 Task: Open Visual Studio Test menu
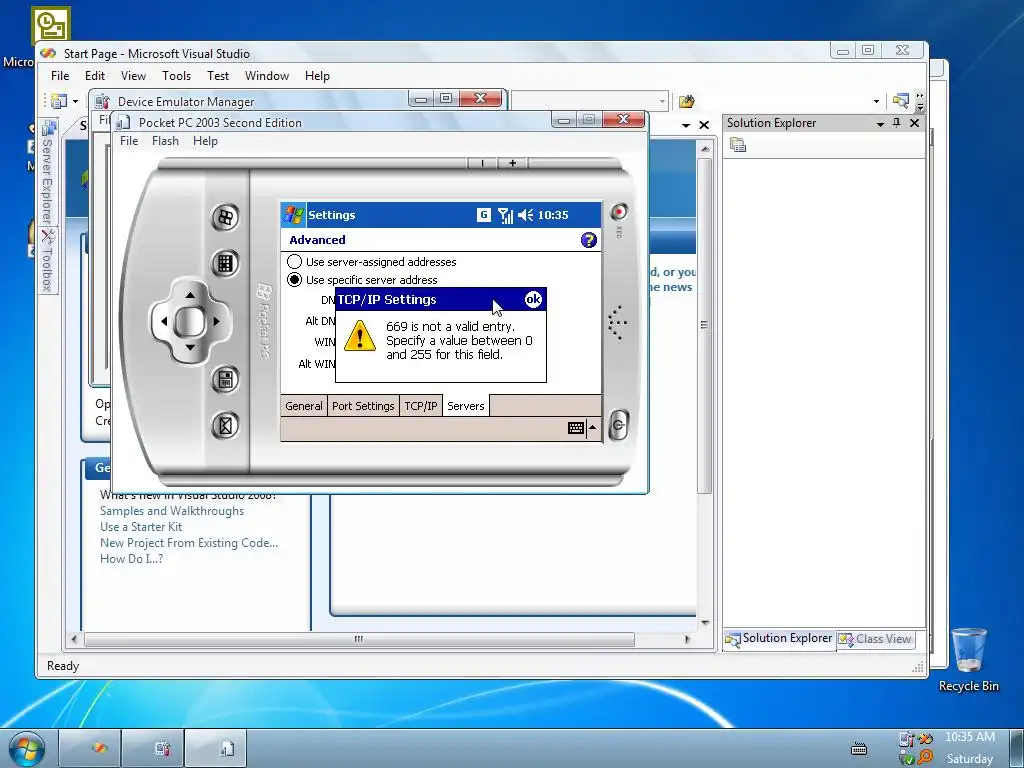click(x=217, y=76)
